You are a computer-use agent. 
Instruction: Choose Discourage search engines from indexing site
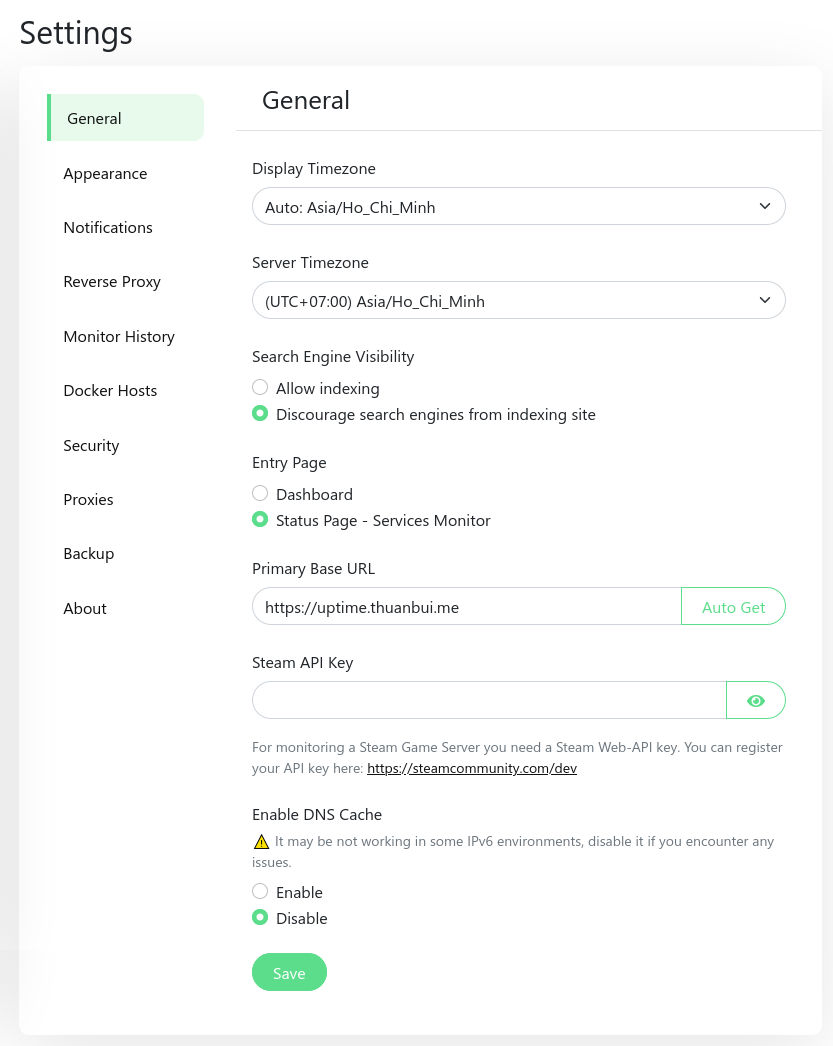(260, 414)
